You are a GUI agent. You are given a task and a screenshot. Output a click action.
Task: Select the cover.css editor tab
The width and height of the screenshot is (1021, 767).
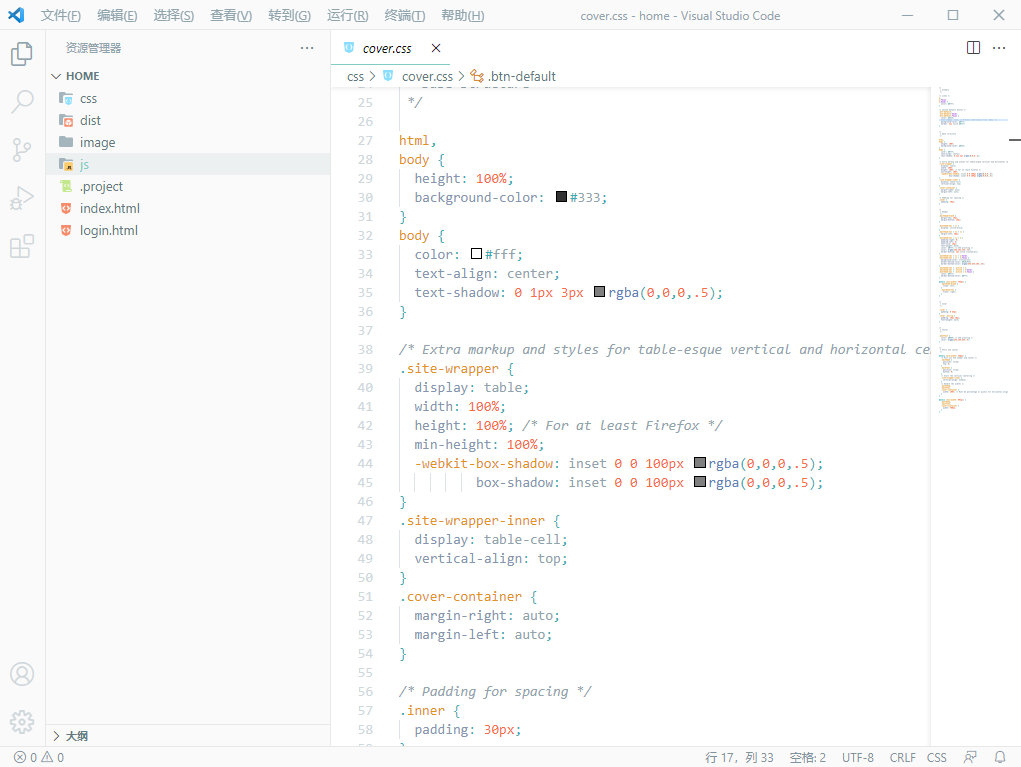[391, 48]
